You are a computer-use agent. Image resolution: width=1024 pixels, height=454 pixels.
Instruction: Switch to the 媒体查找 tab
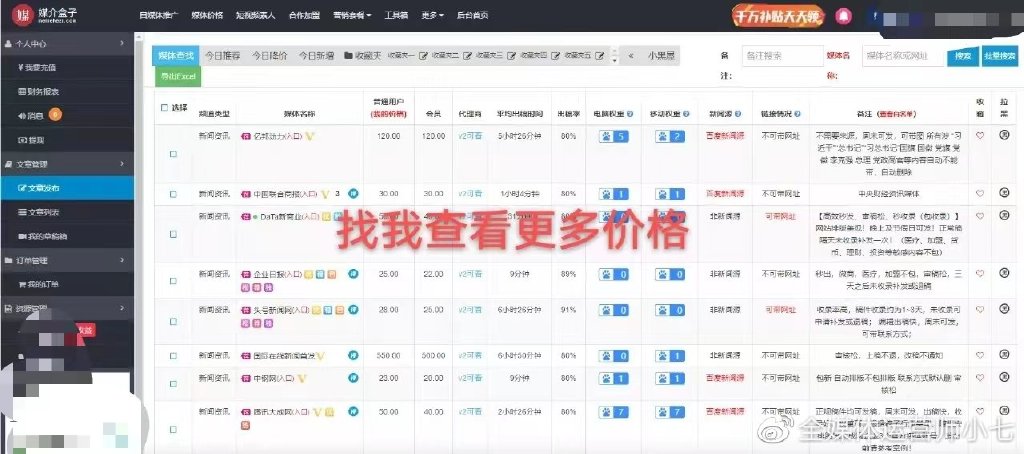click(176, 56)
